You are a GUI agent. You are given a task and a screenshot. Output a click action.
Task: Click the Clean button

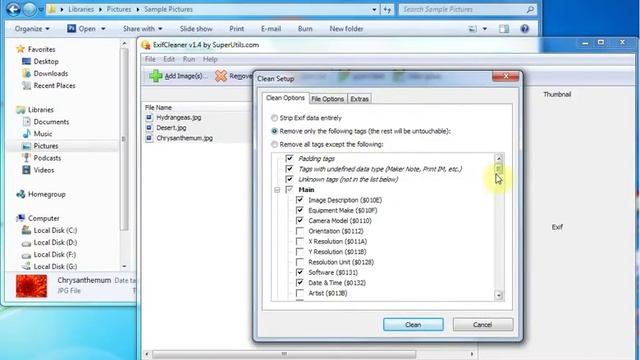click(413, 324)
